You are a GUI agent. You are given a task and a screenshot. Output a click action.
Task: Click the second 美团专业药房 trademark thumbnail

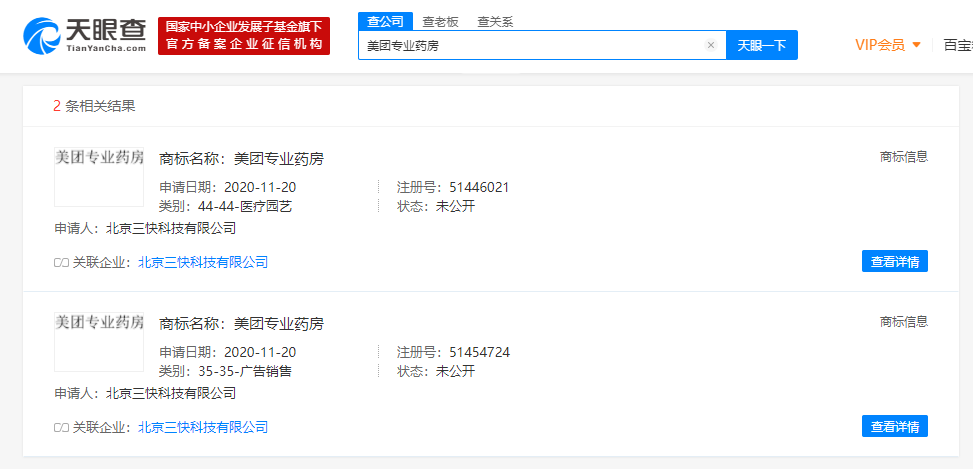pyautogui.click(x=98, y=341)
